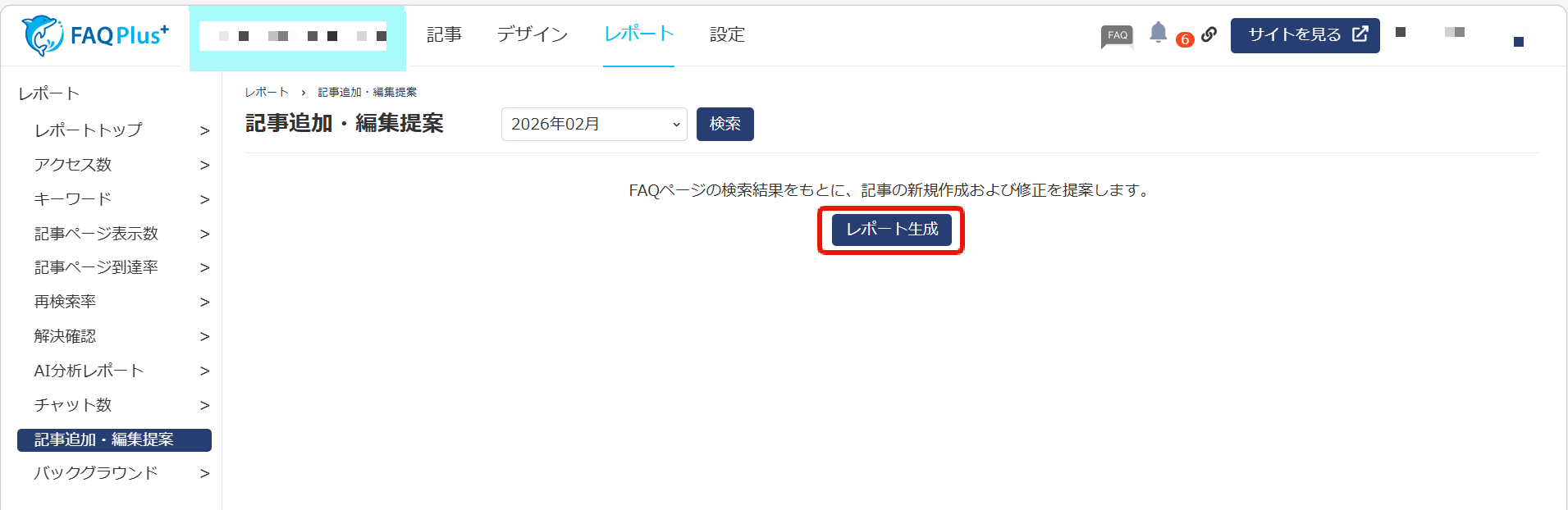Open the FAQ speech bubble icon

pyautogui.click(x=1117, y=36)
